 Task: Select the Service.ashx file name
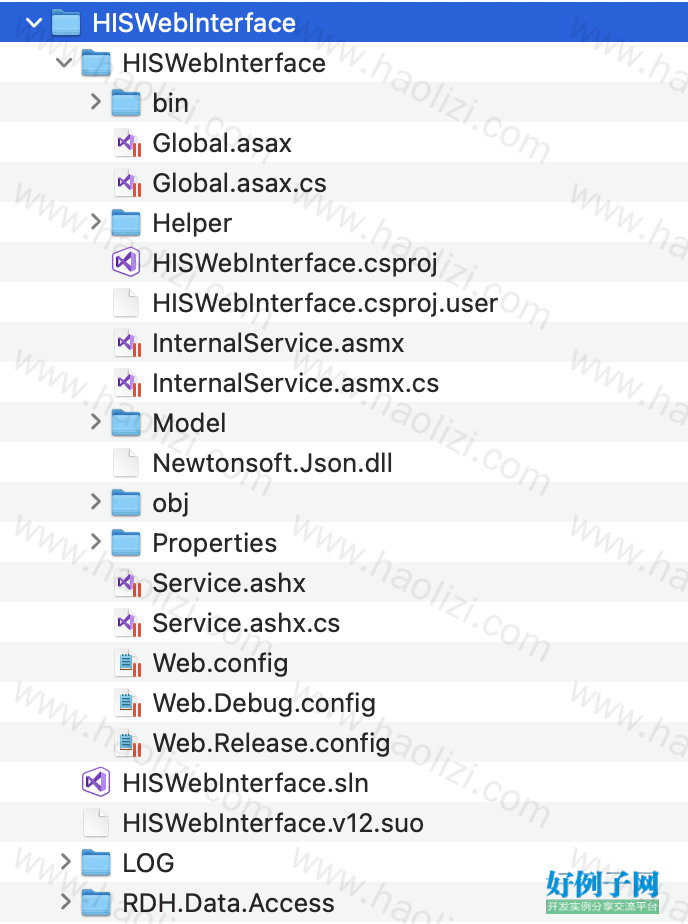[x=229, y=583]
